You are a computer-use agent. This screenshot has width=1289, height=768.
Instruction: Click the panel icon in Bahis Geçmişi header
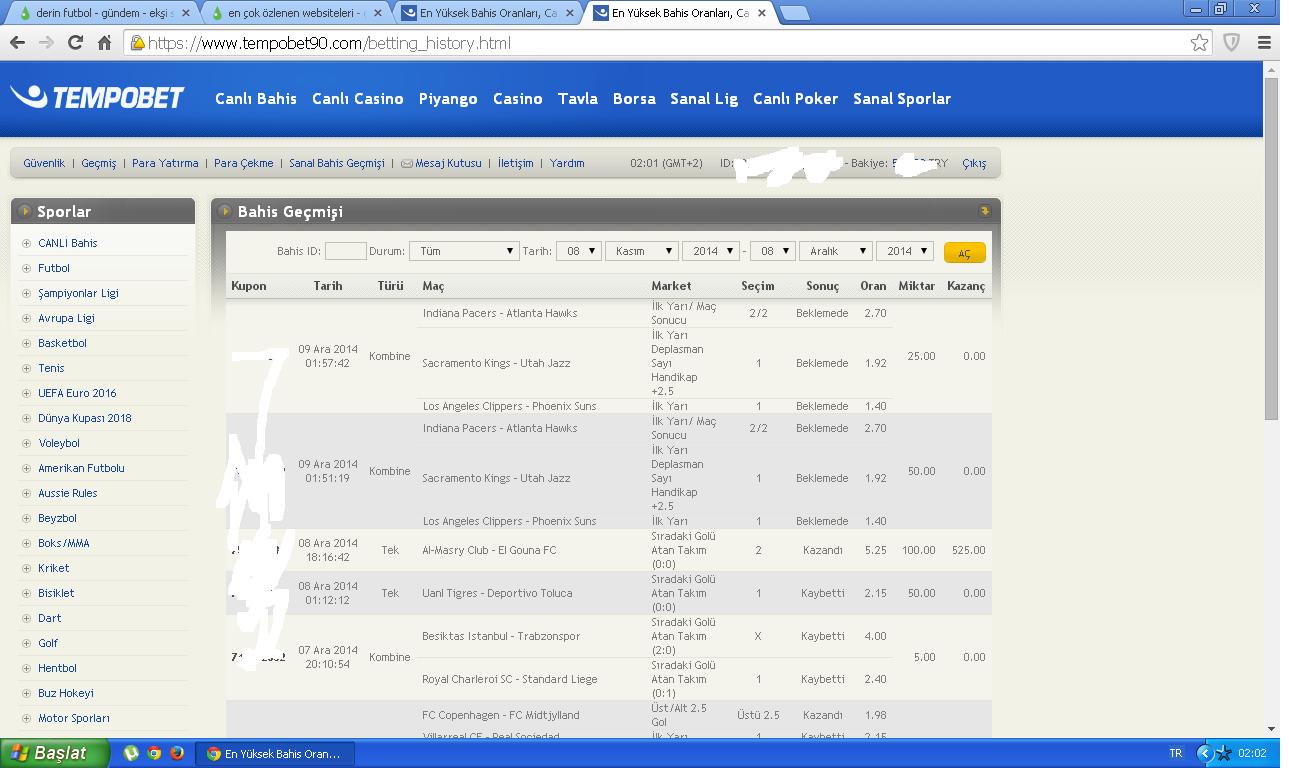(x=984, y=211)
